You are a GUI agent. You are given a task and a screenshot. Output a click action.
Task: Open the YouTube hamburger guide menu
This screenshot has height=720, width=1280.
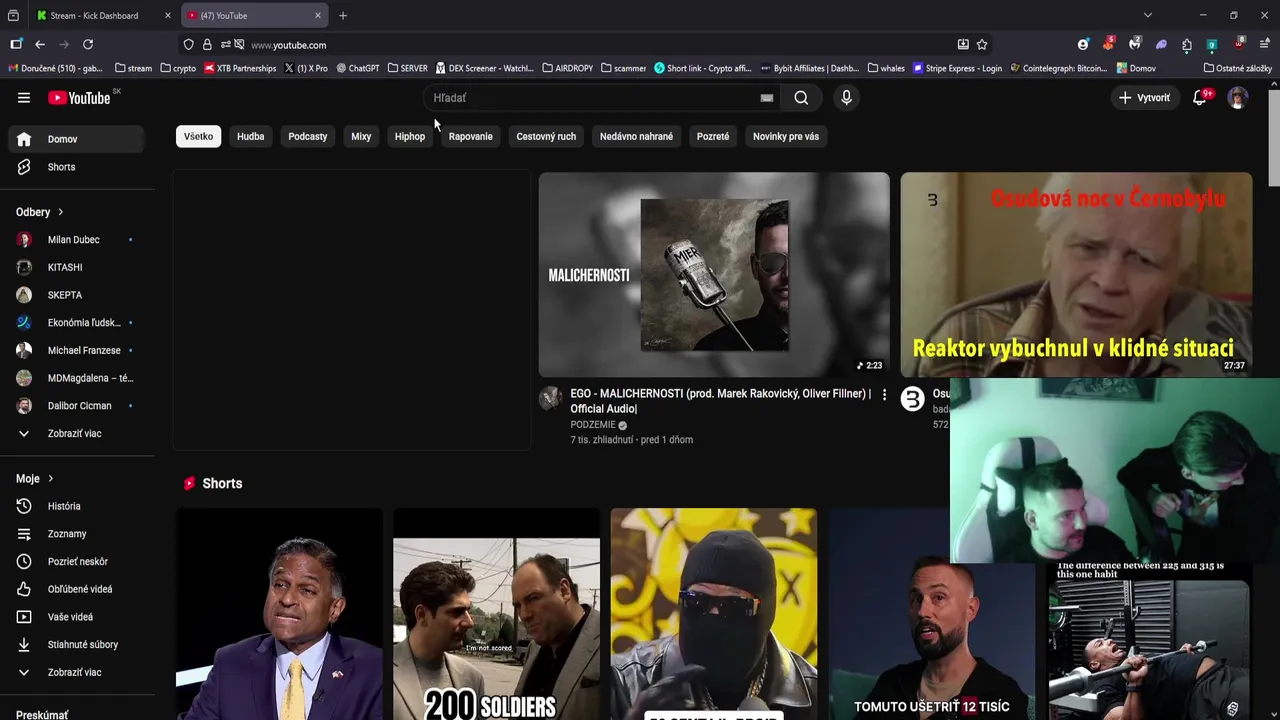click(24, 98)
